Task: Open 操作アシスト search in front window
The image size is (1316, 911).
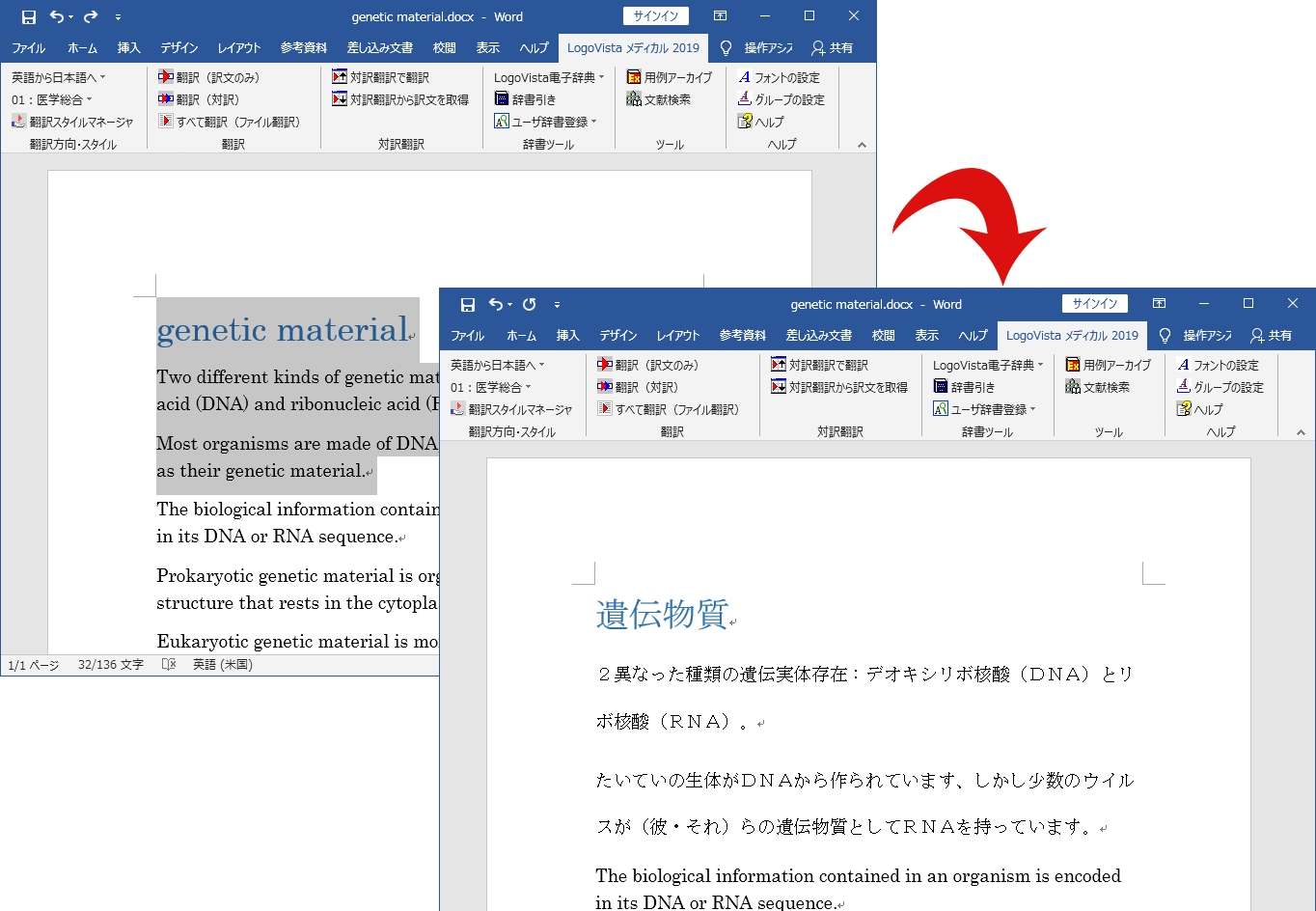Action: pyautogui.click(x=1195, y=335)
